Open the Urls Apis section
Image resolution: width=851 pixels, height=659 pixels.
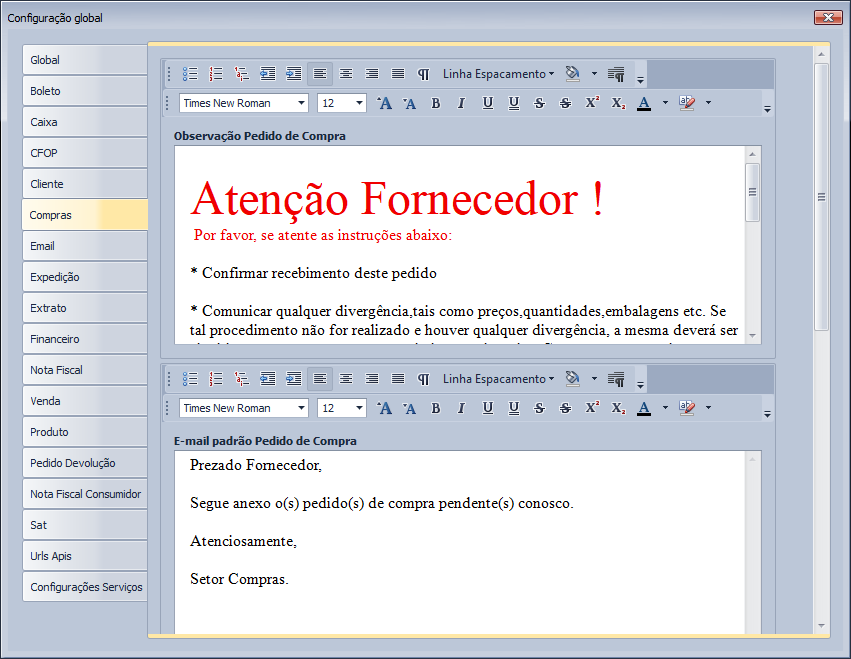85,556
